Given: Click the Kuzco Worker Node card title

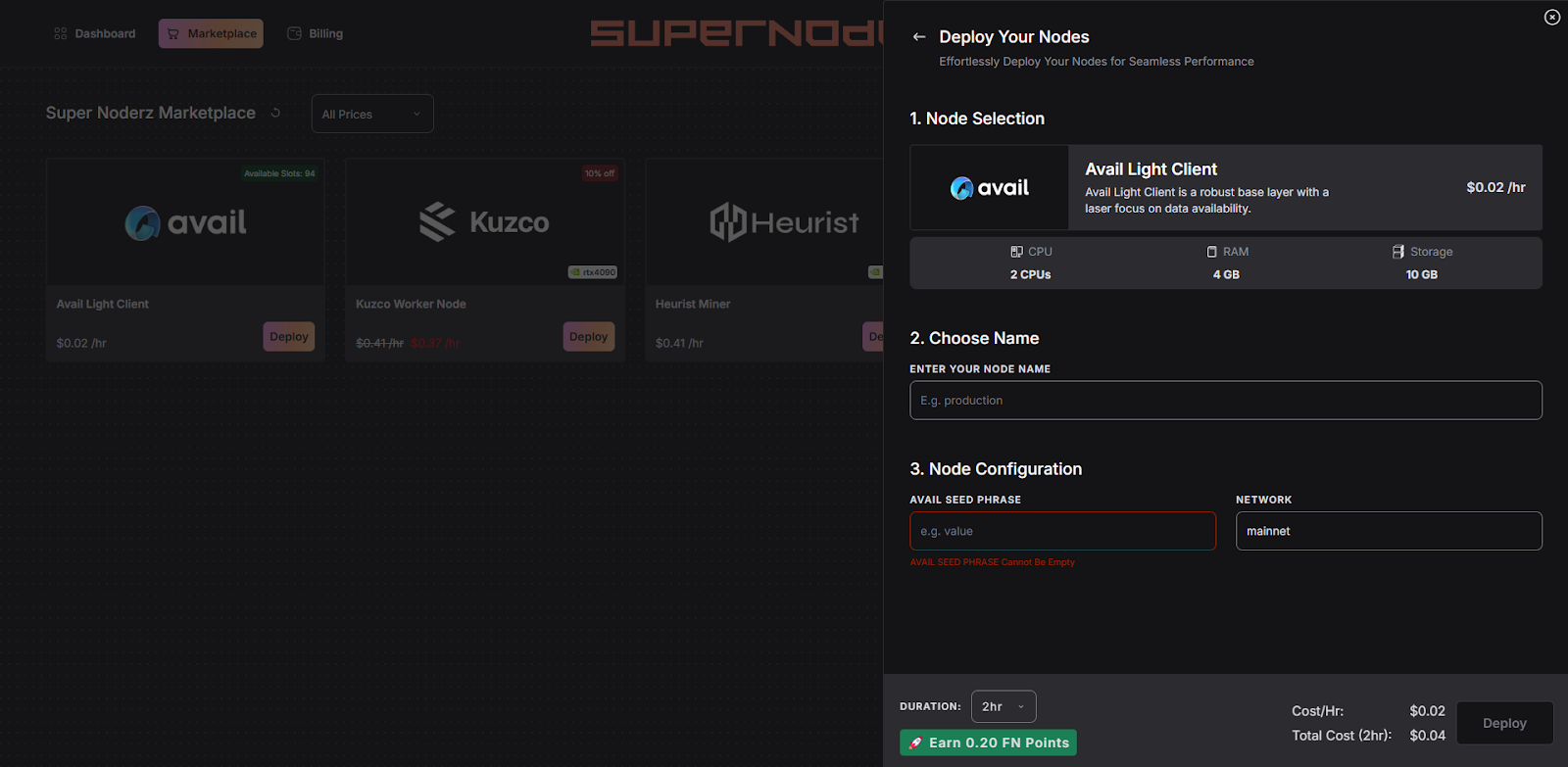Looking at the screenshot, I should [411, 304].
